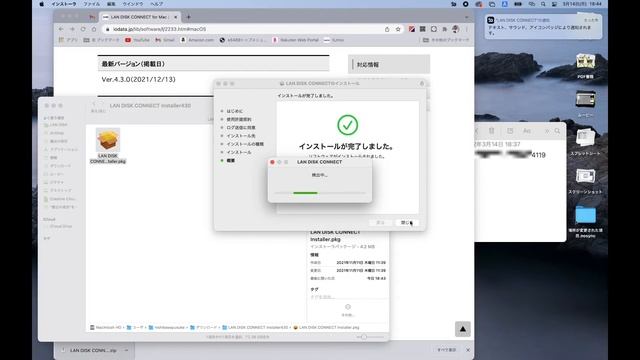
Task: Open the ファイル menu in the menu bar
Action: coord(91,4)
